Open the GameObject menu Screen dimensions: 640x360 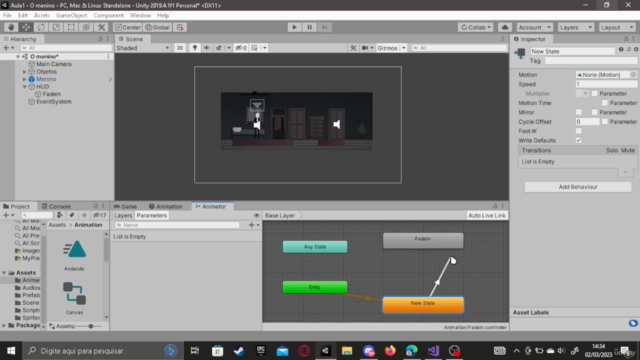coord(71,16)
